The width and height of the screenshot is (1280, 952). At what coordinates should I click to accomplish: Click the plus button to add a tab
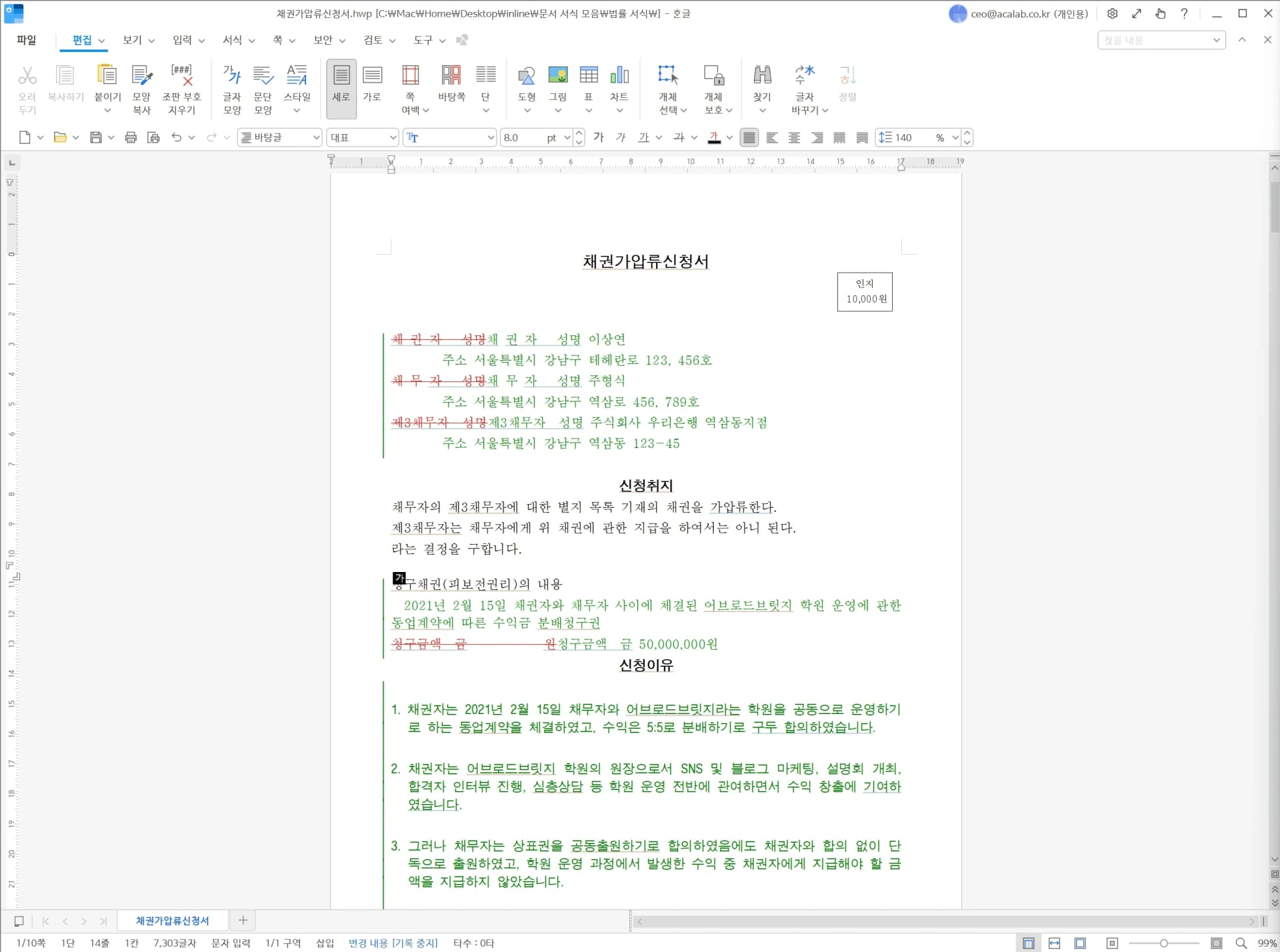point(243,921)
